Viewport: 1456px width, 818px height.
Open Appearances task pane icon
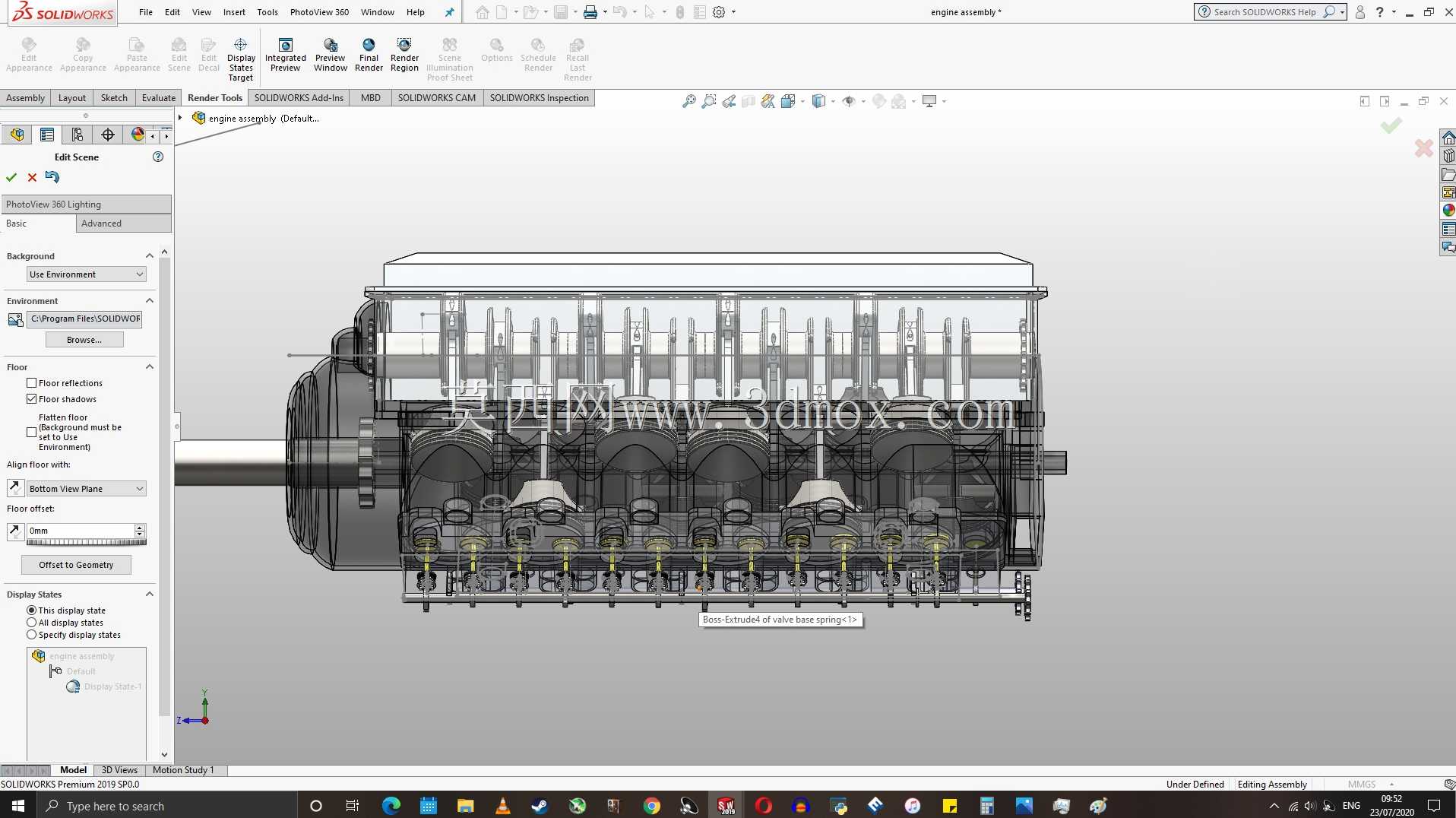[1448, 211]
